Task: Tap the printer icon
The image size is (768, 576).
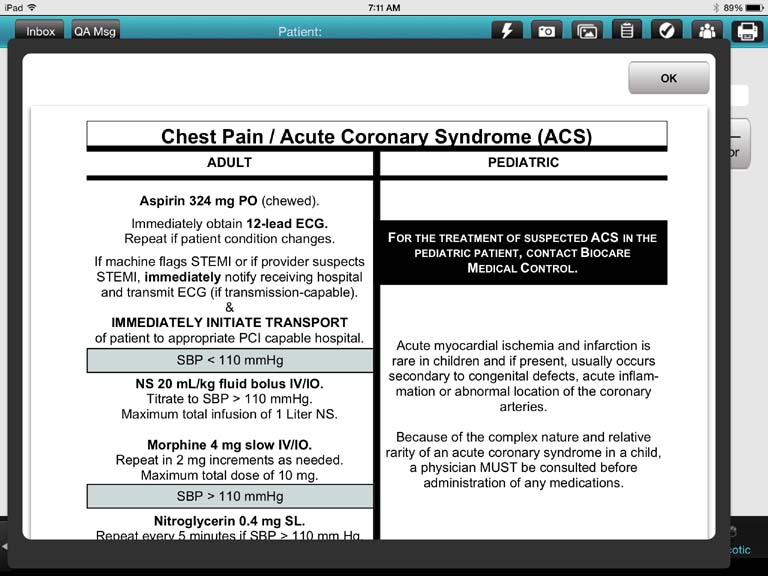Action: [x=747, y=31]
